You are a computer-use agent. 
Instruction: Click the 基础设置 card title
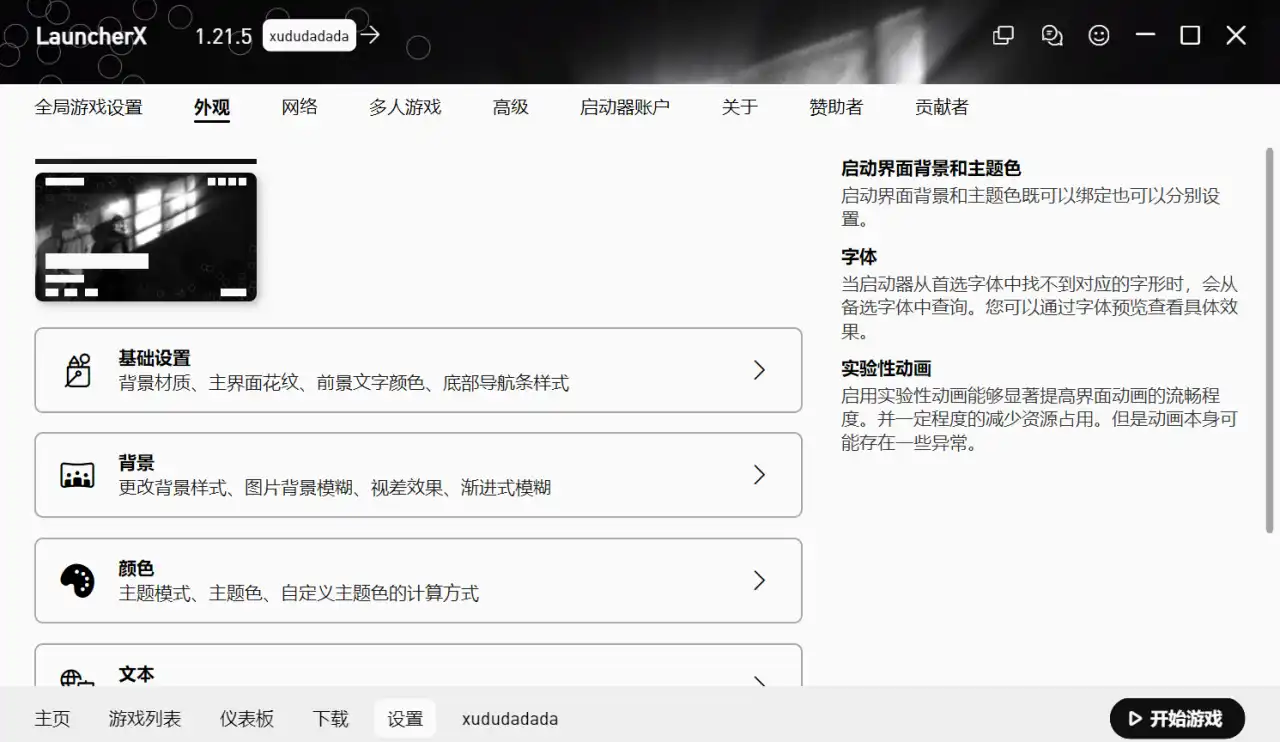coord(154,358)
